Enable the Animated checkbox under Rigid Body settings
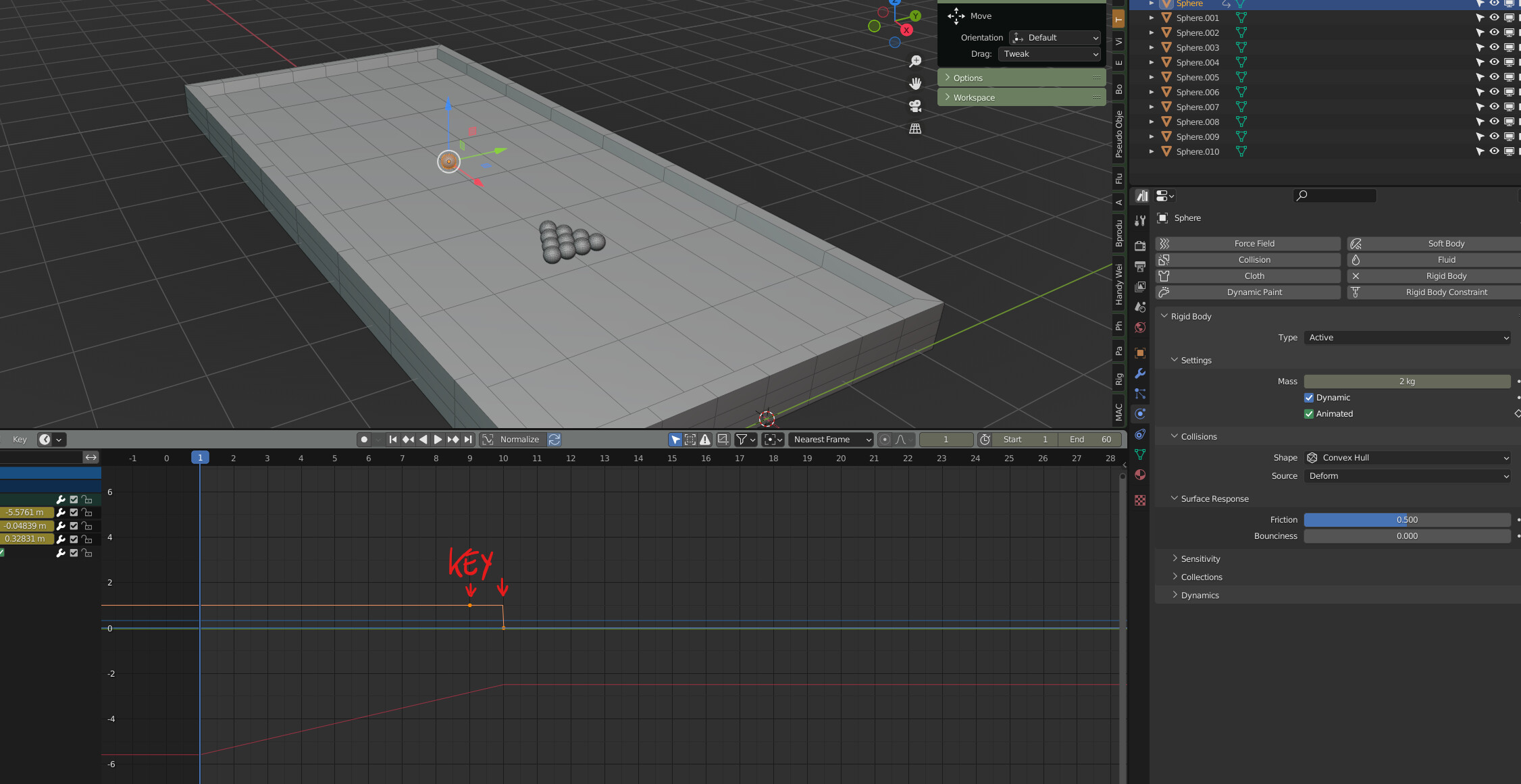The width and height of the screenshot is (1521, 784). point(1309,413)
